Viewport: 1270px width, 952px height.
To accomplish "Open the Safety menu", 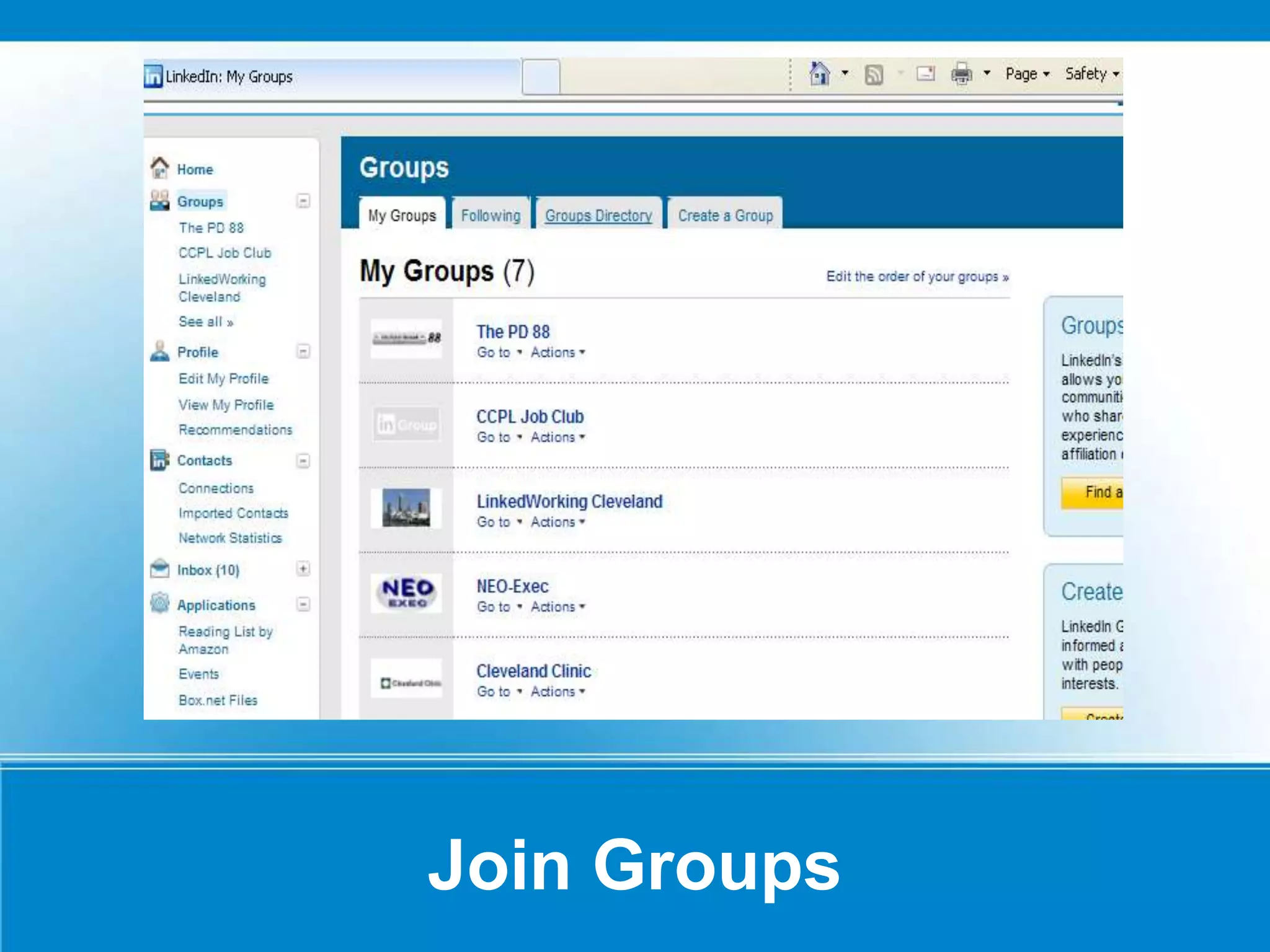I will pyautogui.click(x=1092, y=74).
